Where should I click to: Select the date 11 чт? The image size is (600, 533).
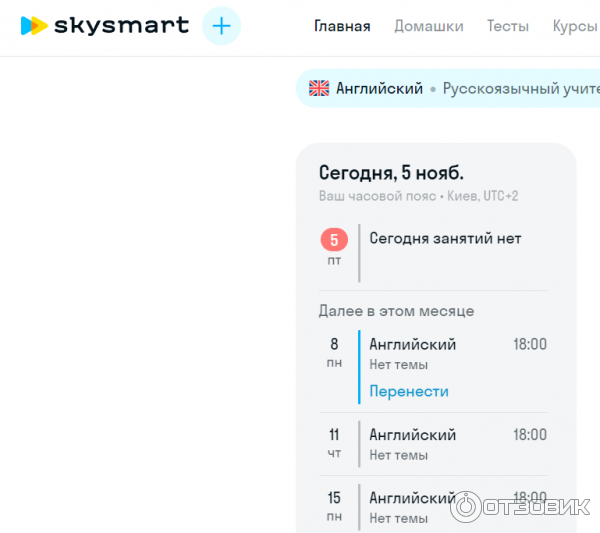click(x=334, y=443)
